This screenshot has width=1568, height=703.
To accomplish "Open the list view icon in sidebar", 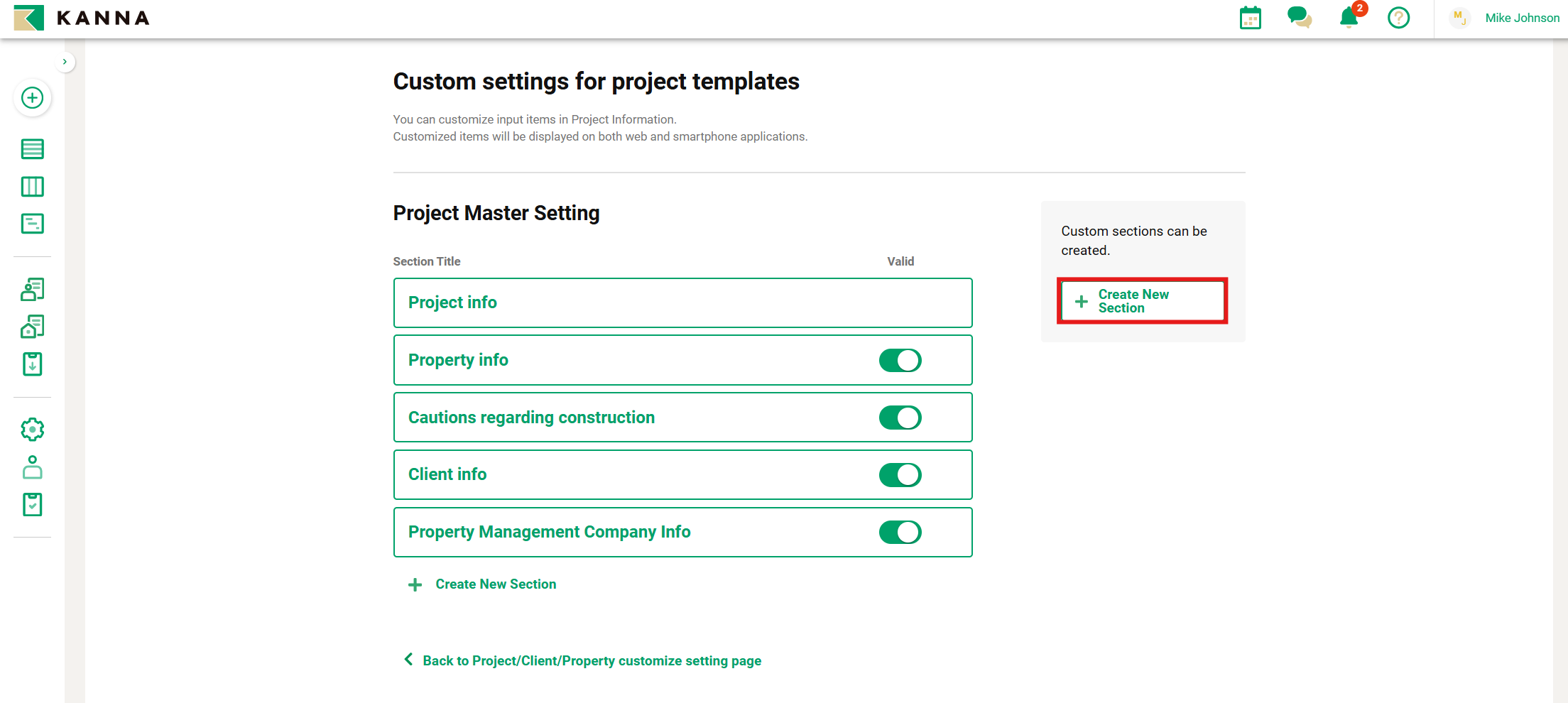I will [32, 149].
